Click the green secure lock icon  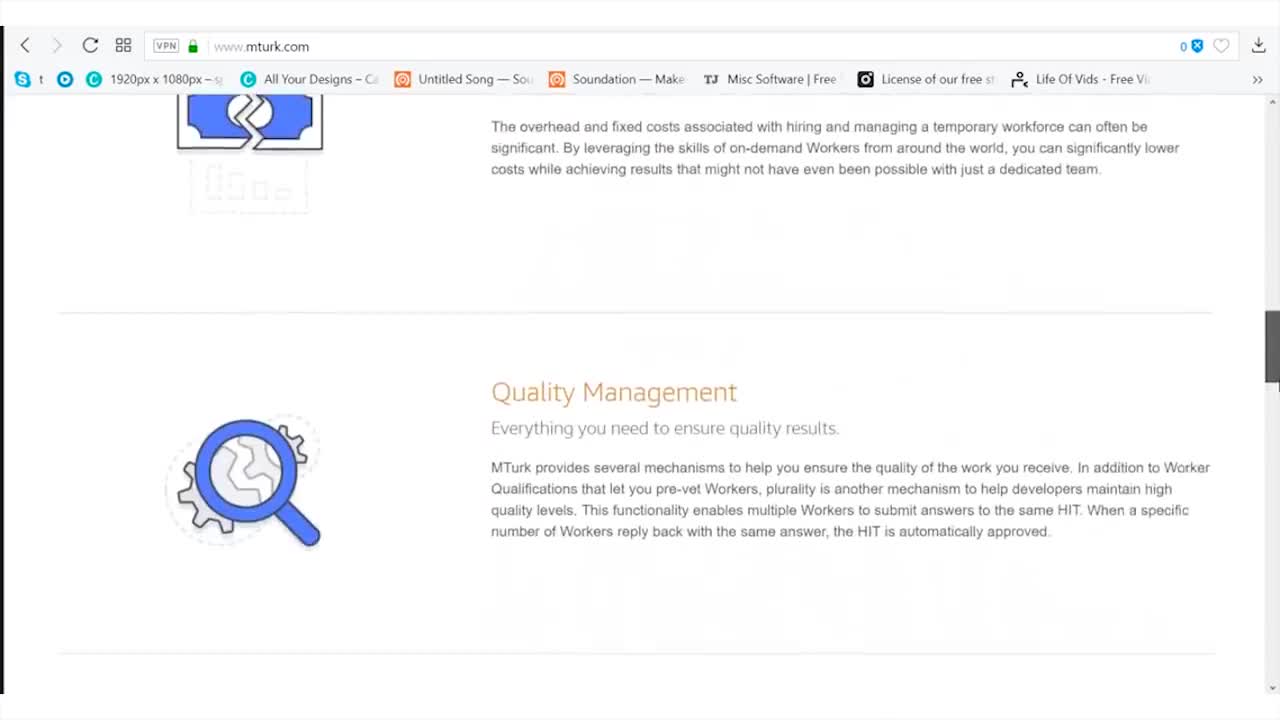[193, 46]
